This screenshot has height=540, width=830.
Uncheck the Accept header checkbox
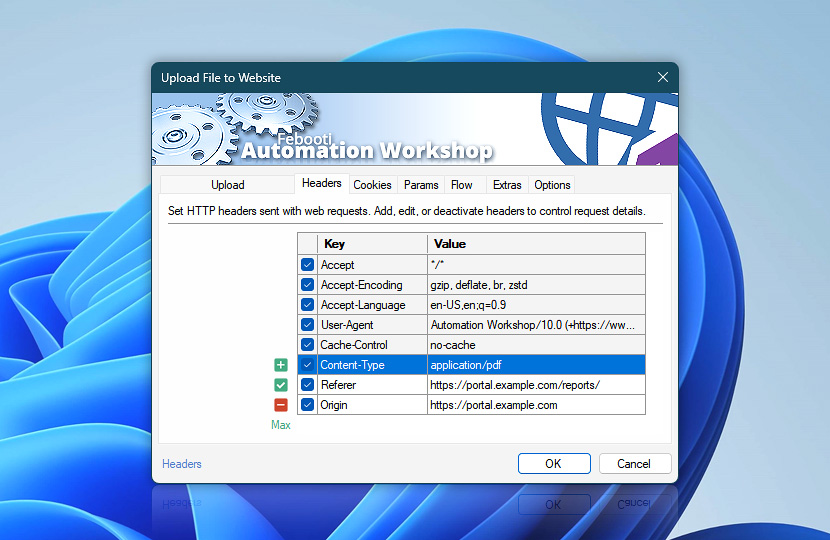pos(308,265)
